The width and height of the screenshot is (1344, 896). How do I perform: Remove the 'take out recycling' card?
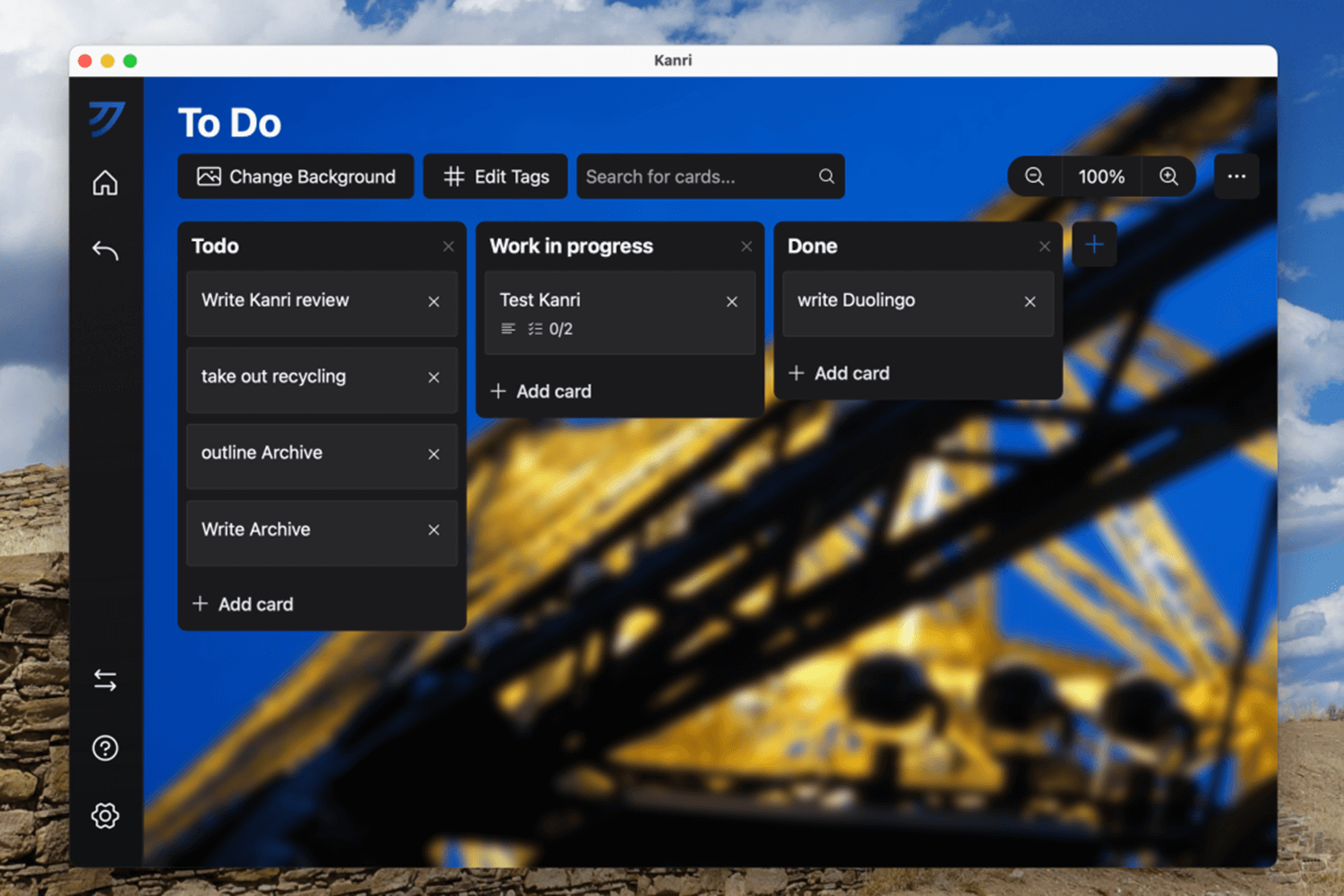click(x=434, y=377)
